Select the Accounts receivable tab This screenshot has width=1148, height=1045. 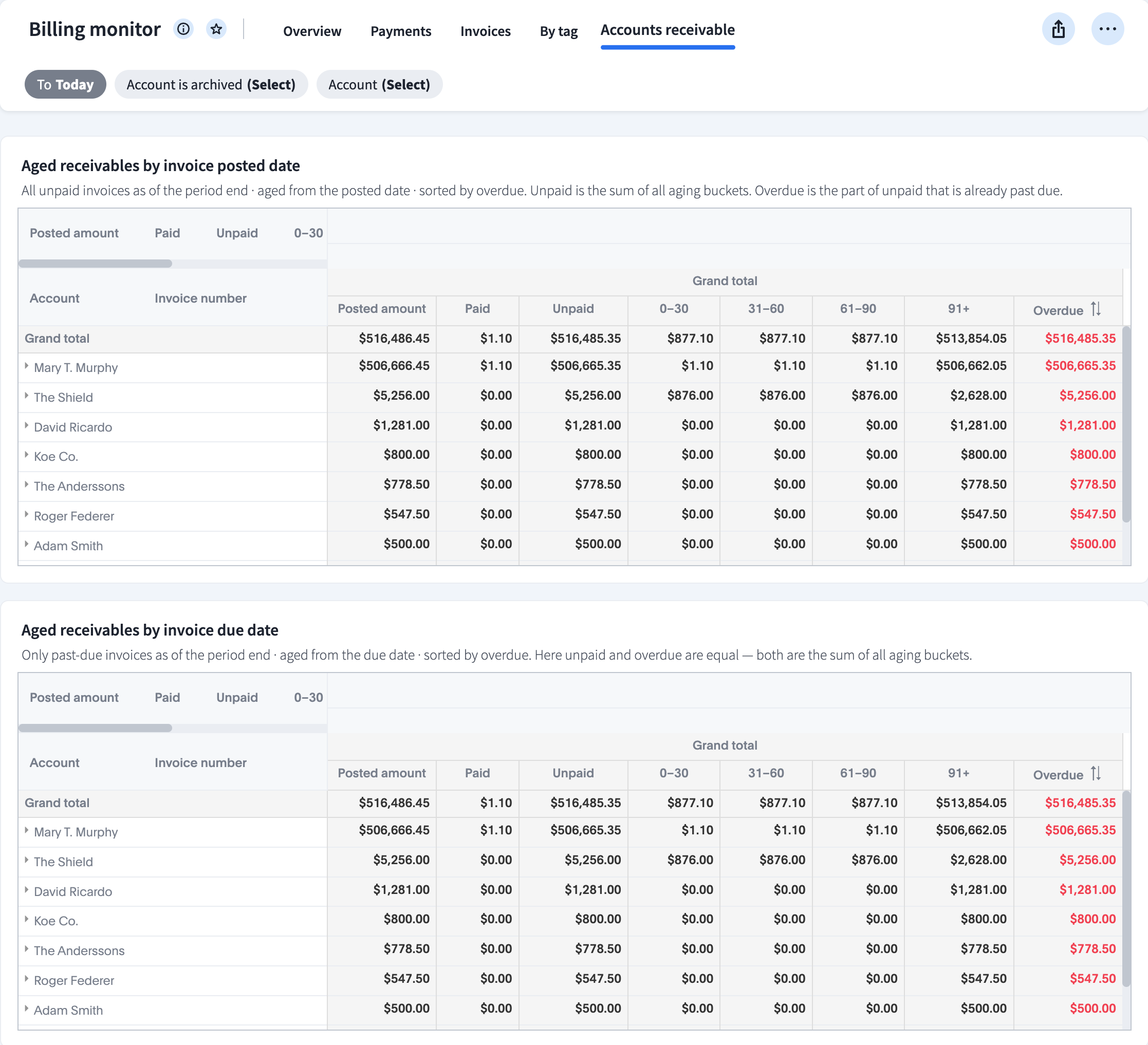668,30
